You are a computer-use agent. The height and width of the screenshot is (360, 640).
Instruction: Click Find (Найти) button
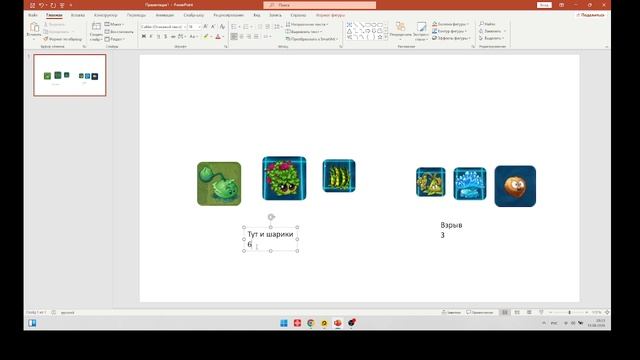tap(487, 24)
